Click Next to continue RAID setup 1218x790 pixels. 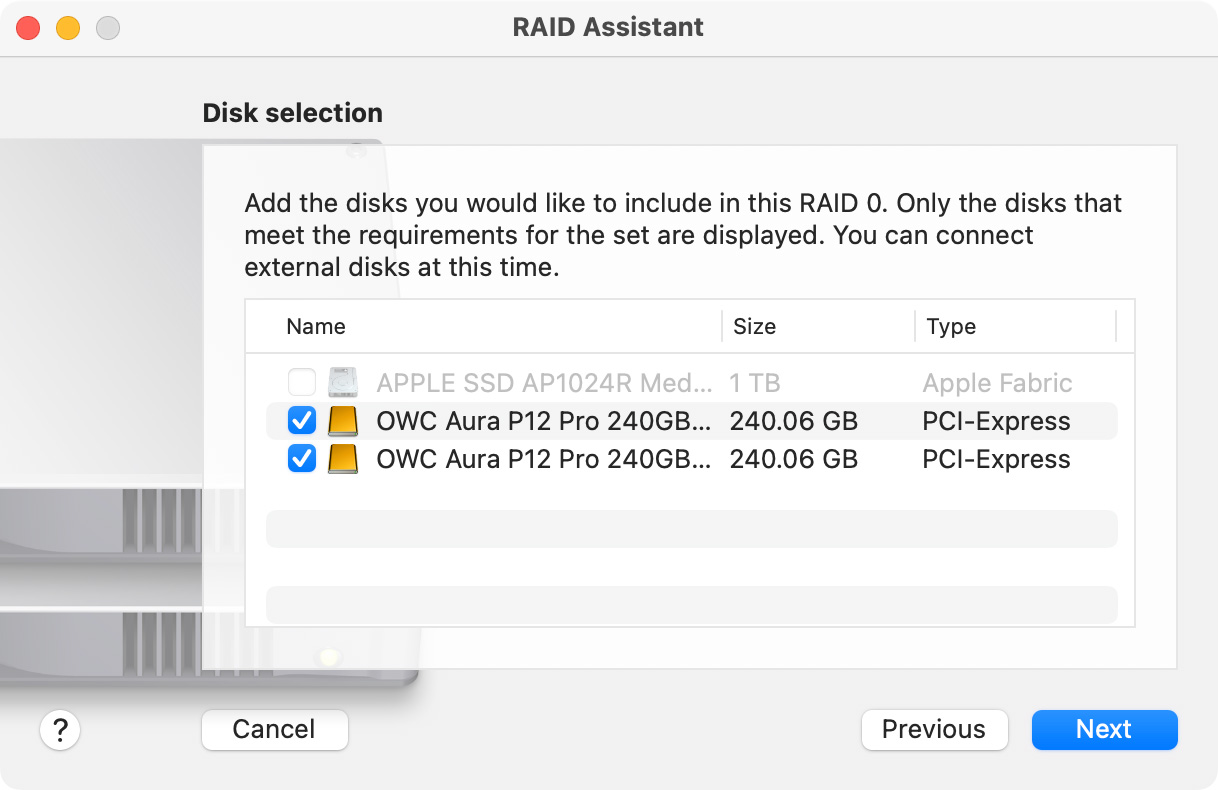[x=1104, y=729]
